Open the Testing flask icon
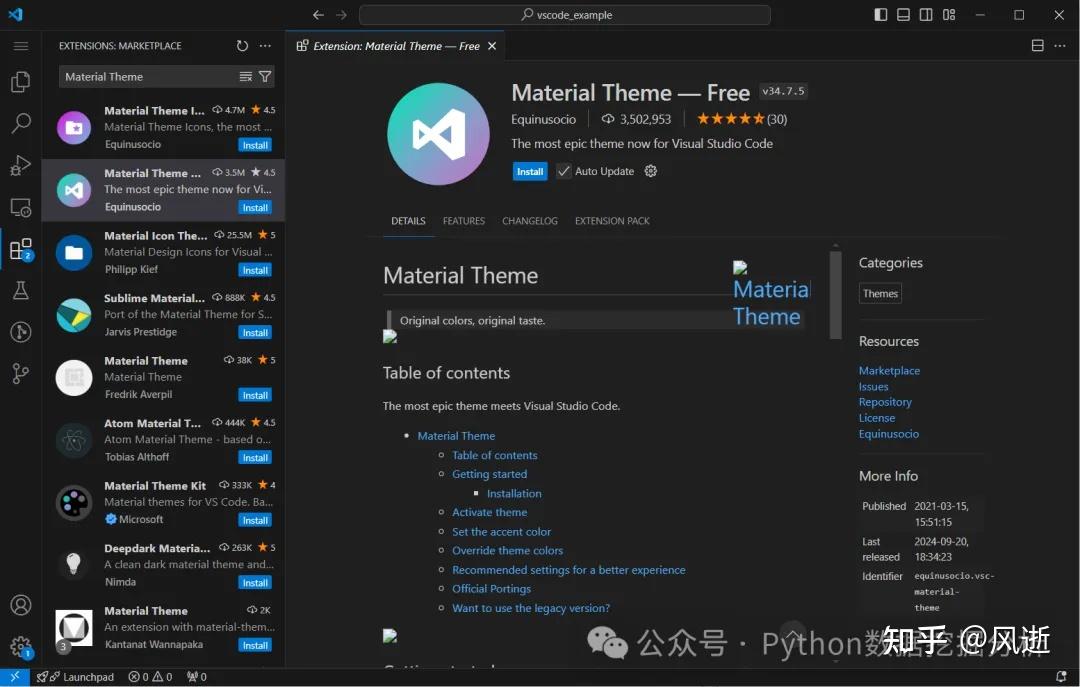 pos(21,290)
